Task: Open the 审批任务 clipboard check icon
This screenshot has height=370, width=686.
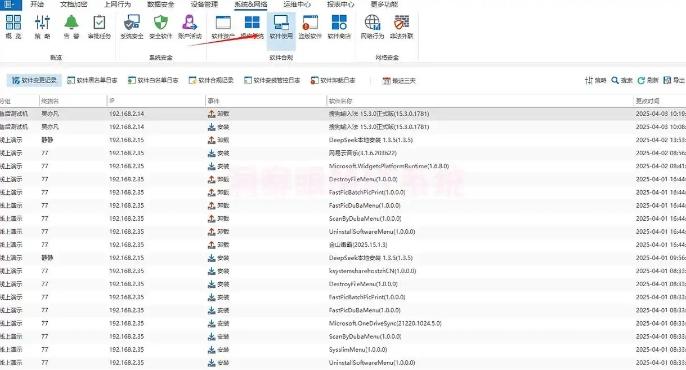Action: pyautogui.click(x=99, y=27)
